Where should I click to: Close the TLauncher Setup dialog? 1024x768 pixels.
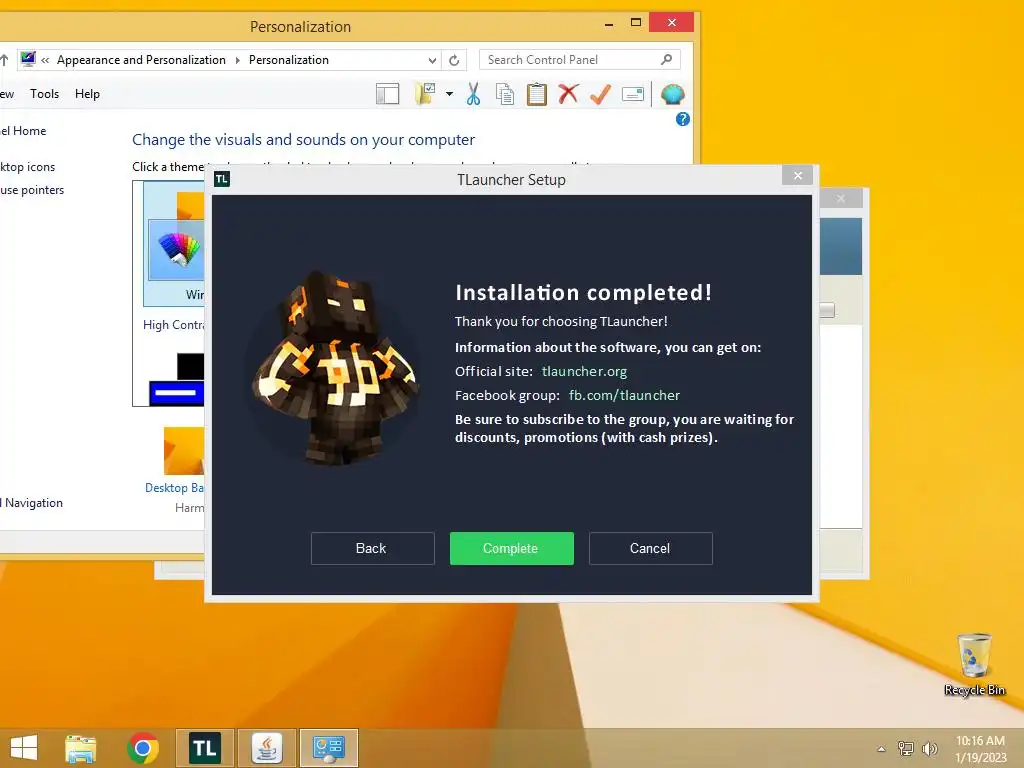pos(797,175)
